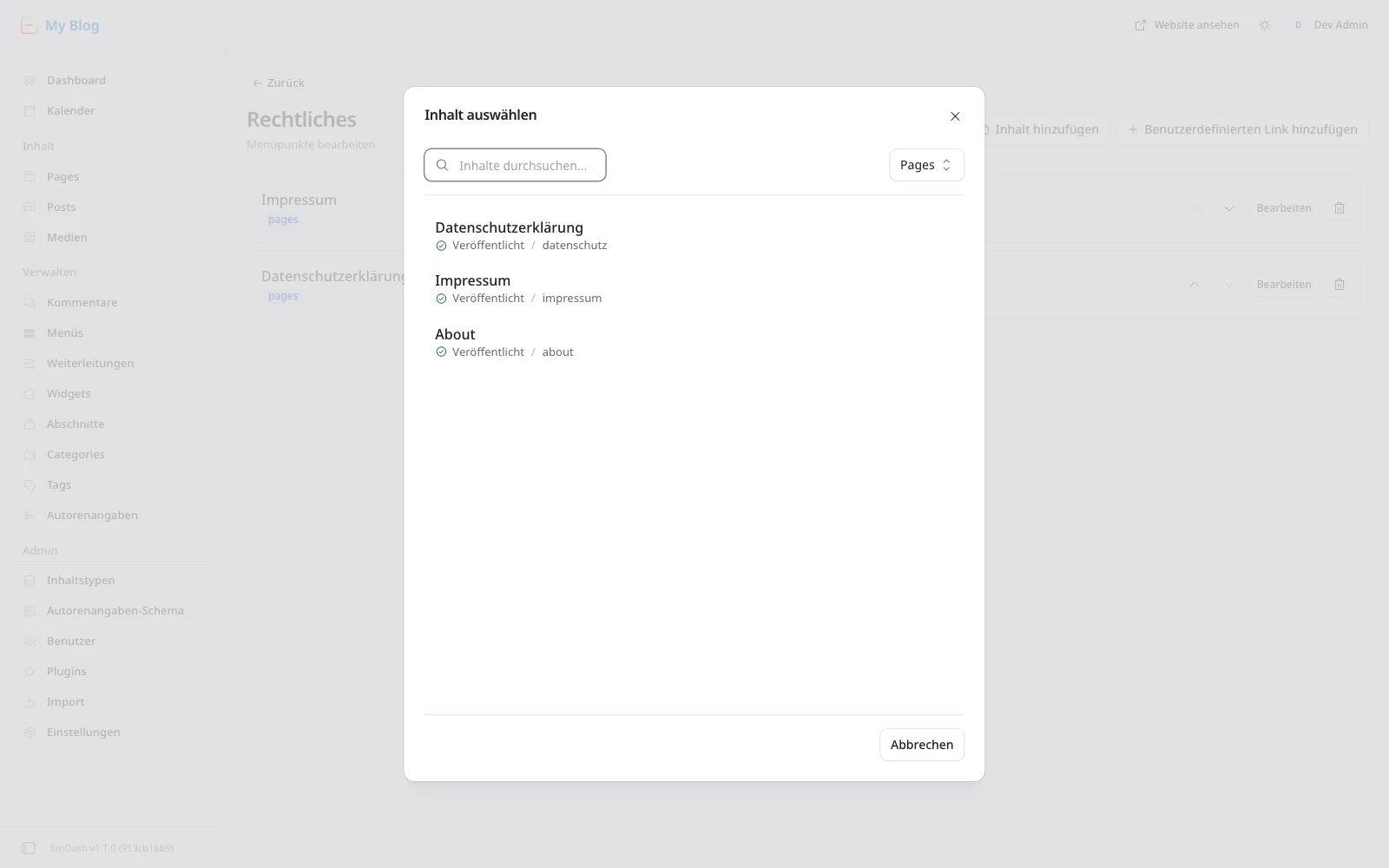Select the Impressum page in the list

click(694, 288)
